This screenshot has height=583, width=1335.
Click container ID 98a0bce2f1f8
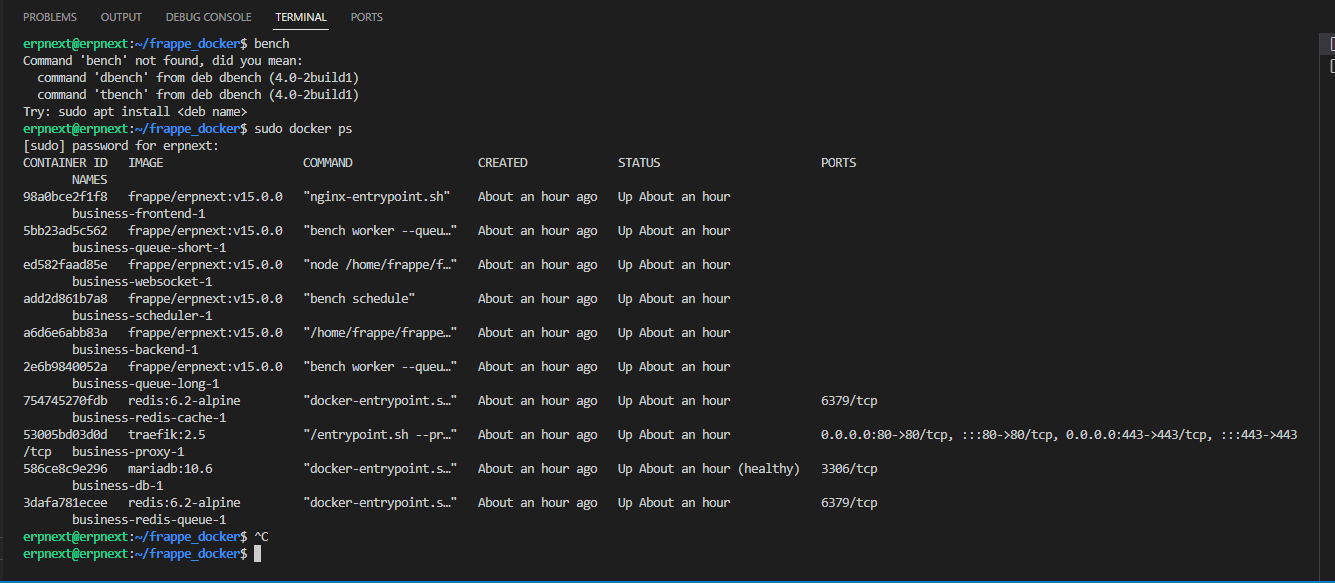(x=65, y=197)
